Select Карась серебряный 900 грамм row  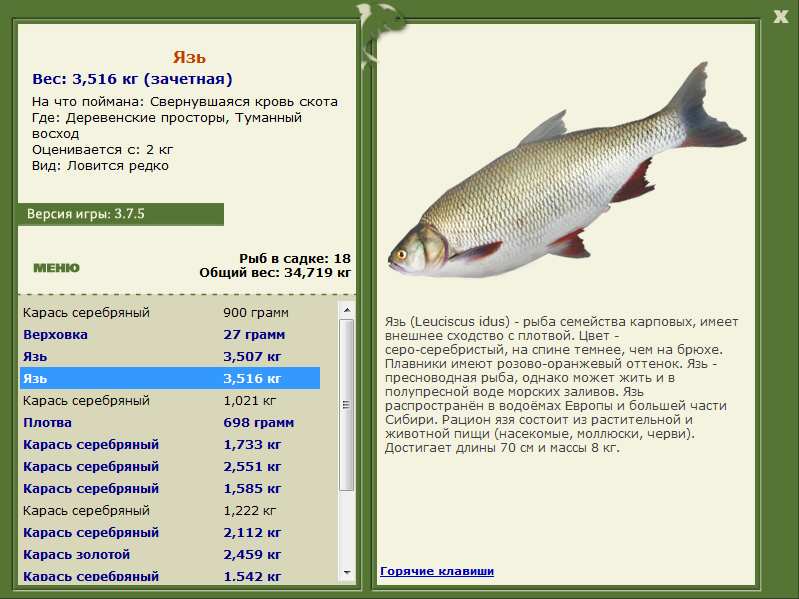click(x=170, y=312)
